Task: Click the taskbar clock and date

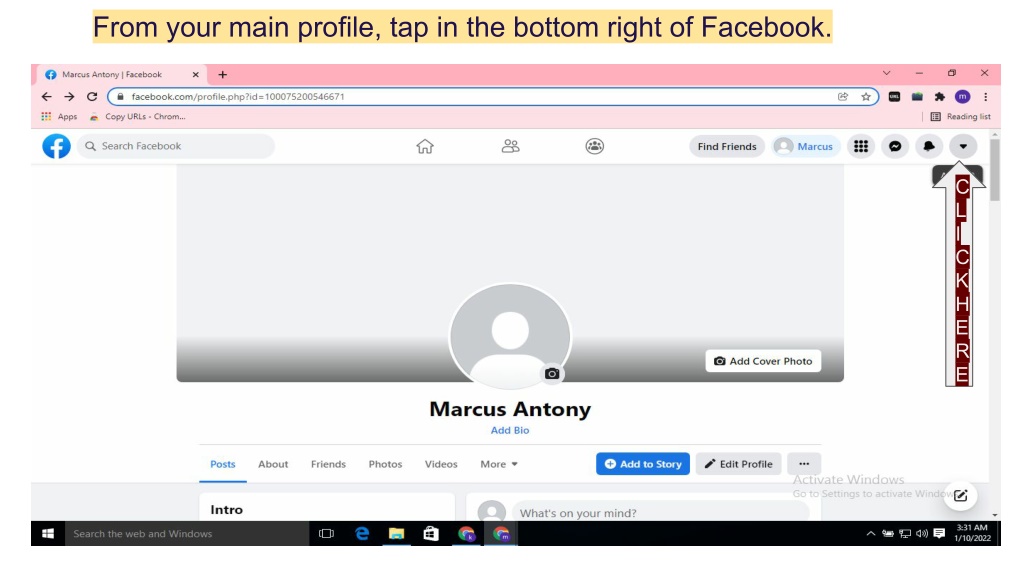Action: (972, 533)
